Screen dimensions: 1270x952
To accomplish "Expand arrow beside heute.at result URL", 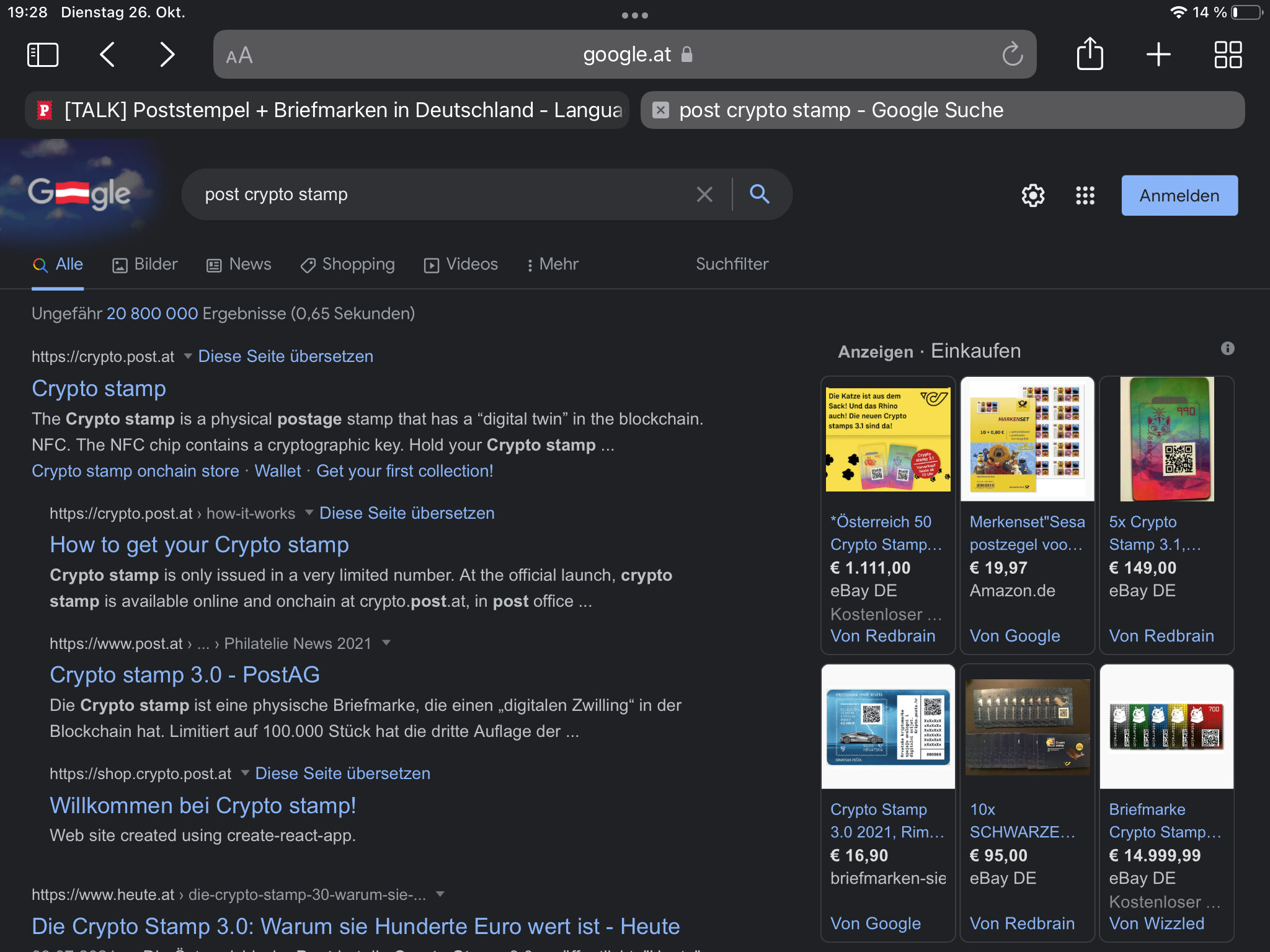I will click(440, 894).
